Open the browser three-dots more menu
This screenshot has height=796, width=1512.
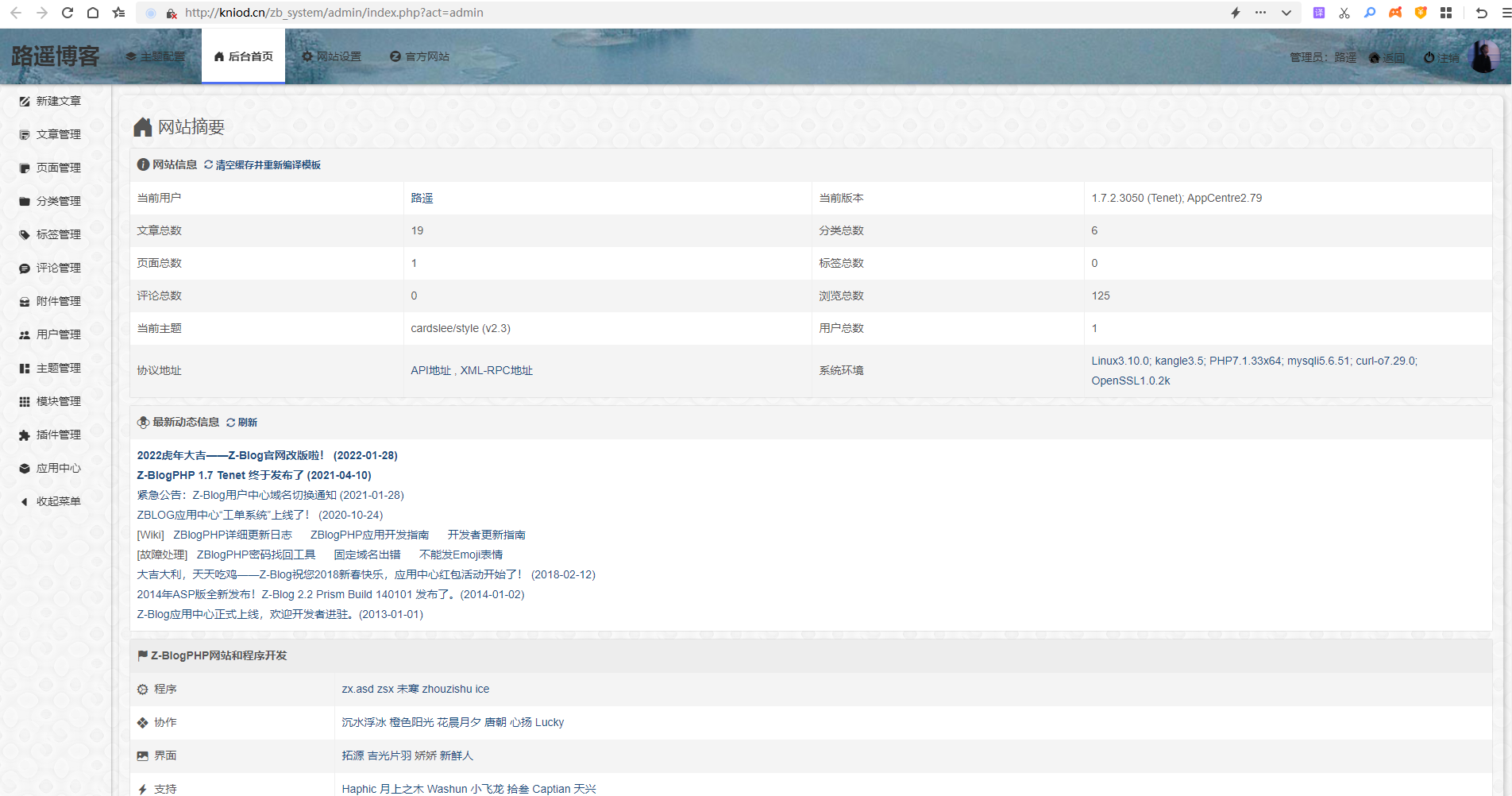click(x=1260, y=13)
